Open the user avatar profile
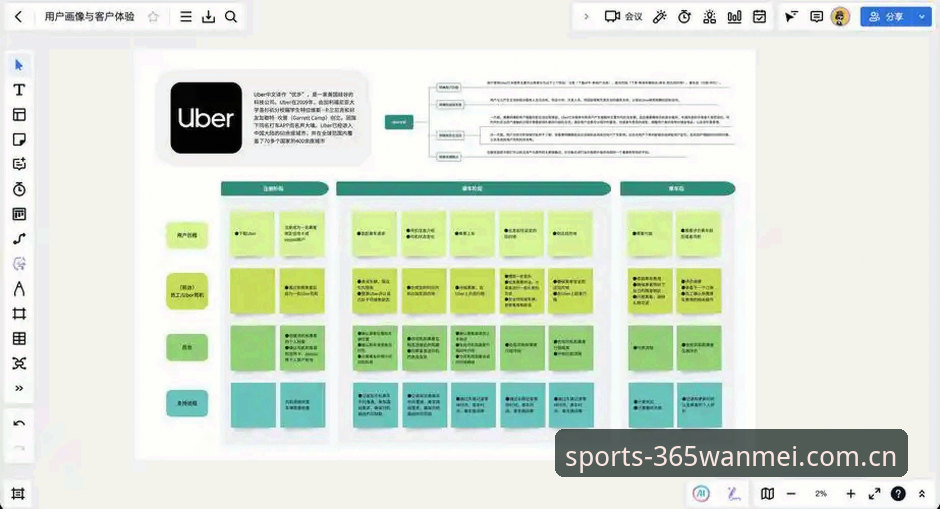Viewport: 940px width, 509px height. pos(840,17)
